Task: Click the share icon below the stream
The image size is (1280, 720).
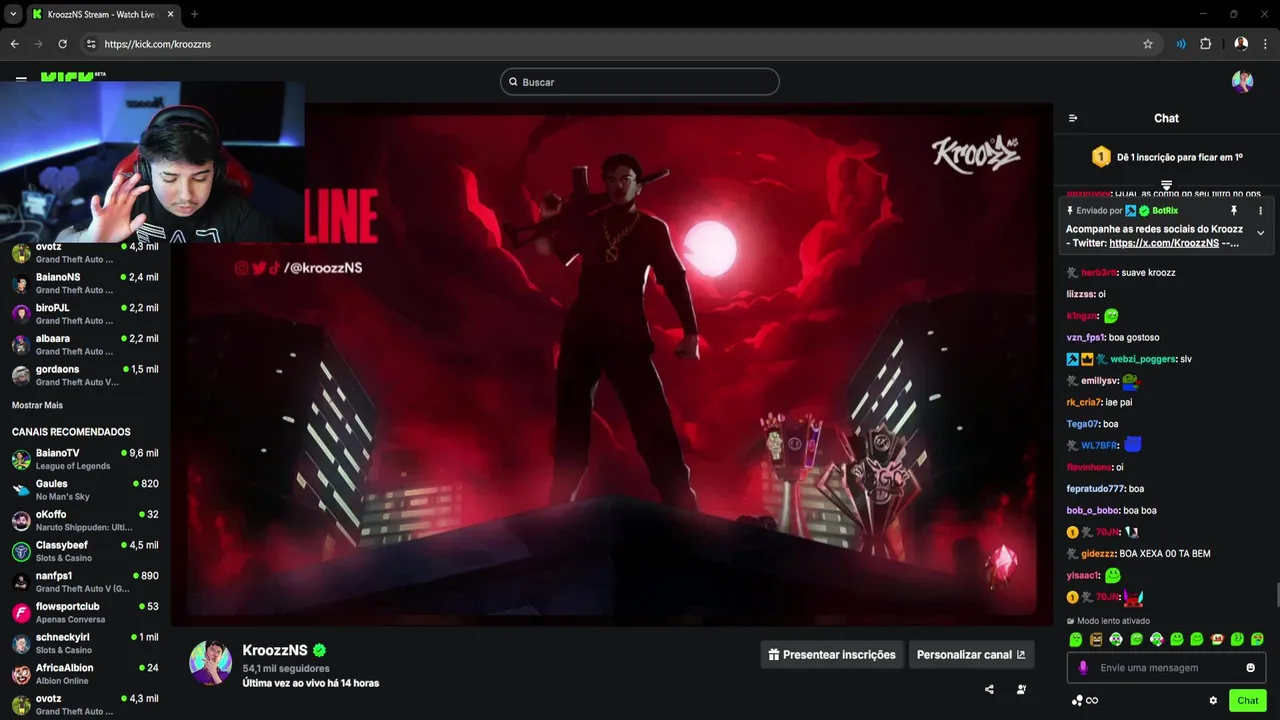Action: coord(989,689)
